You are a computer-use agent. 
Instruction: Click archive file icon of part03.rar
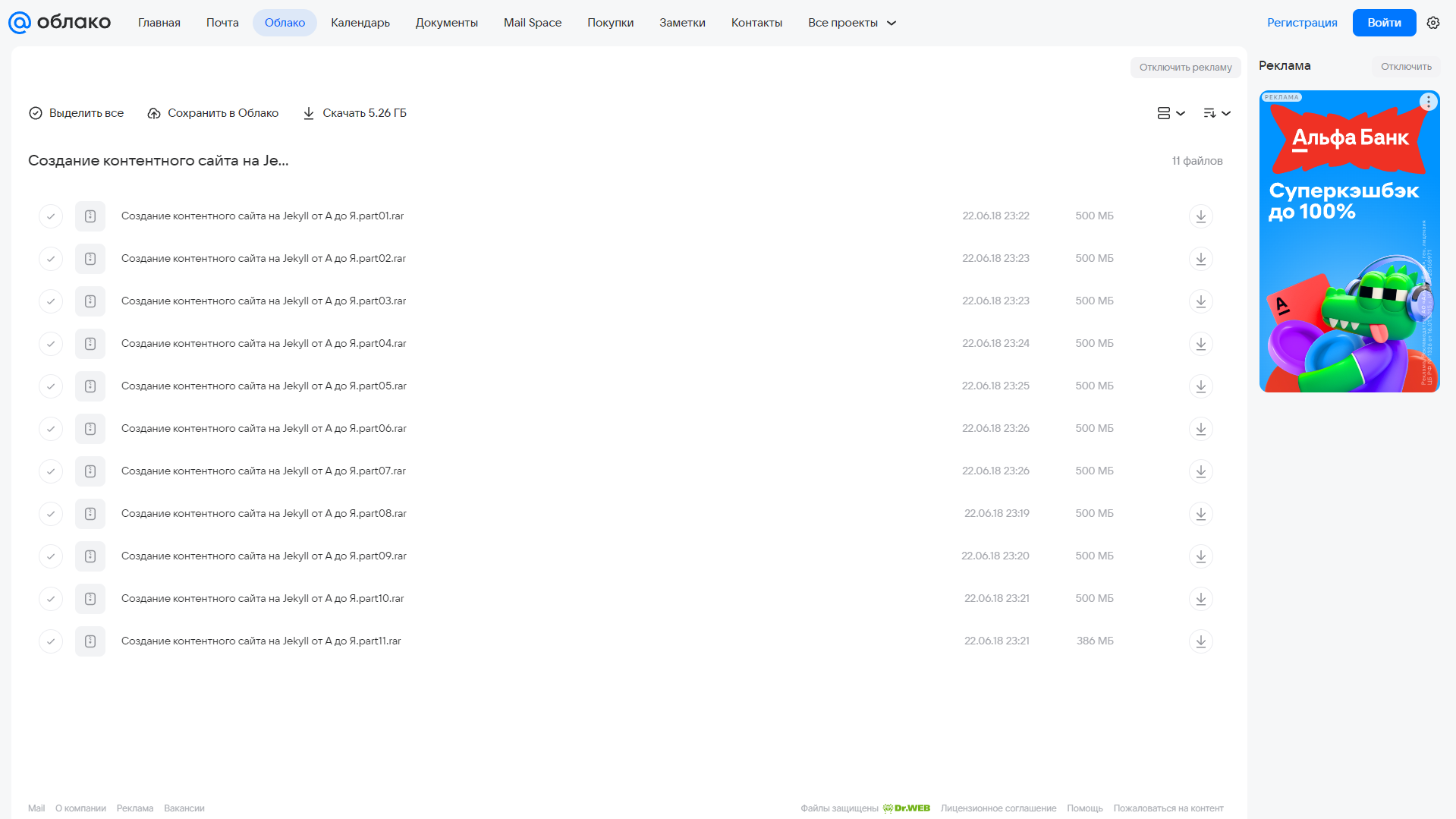coord(90,301)
